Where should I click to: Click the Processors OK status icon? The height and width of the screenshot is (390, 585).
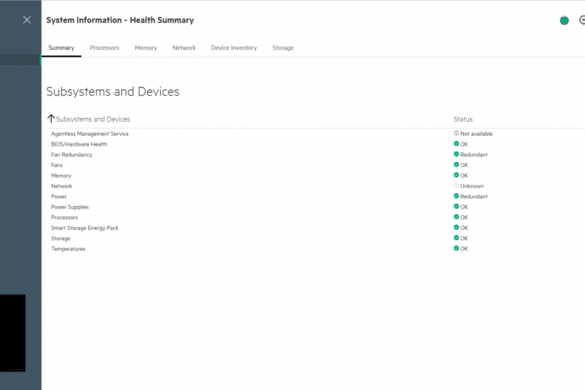pyautogui.click(x=456, y=217)
